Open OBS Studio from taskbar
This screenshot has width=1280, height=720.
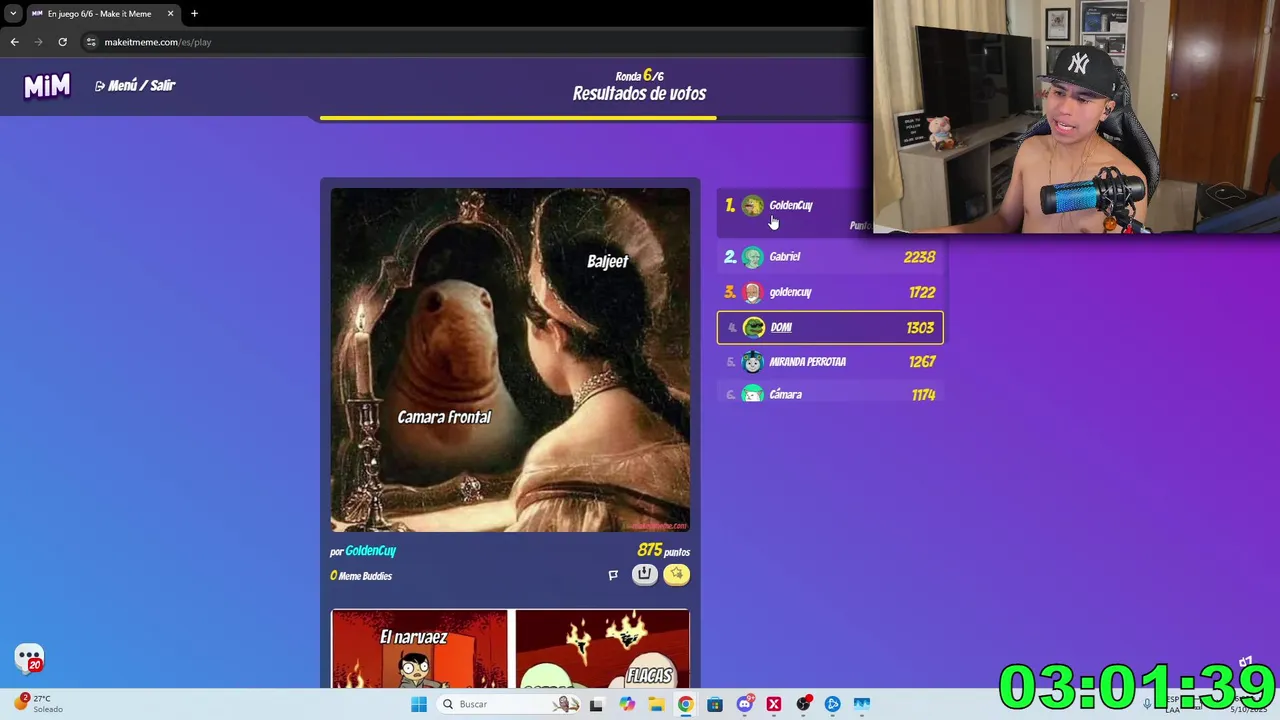pos(803,704)
